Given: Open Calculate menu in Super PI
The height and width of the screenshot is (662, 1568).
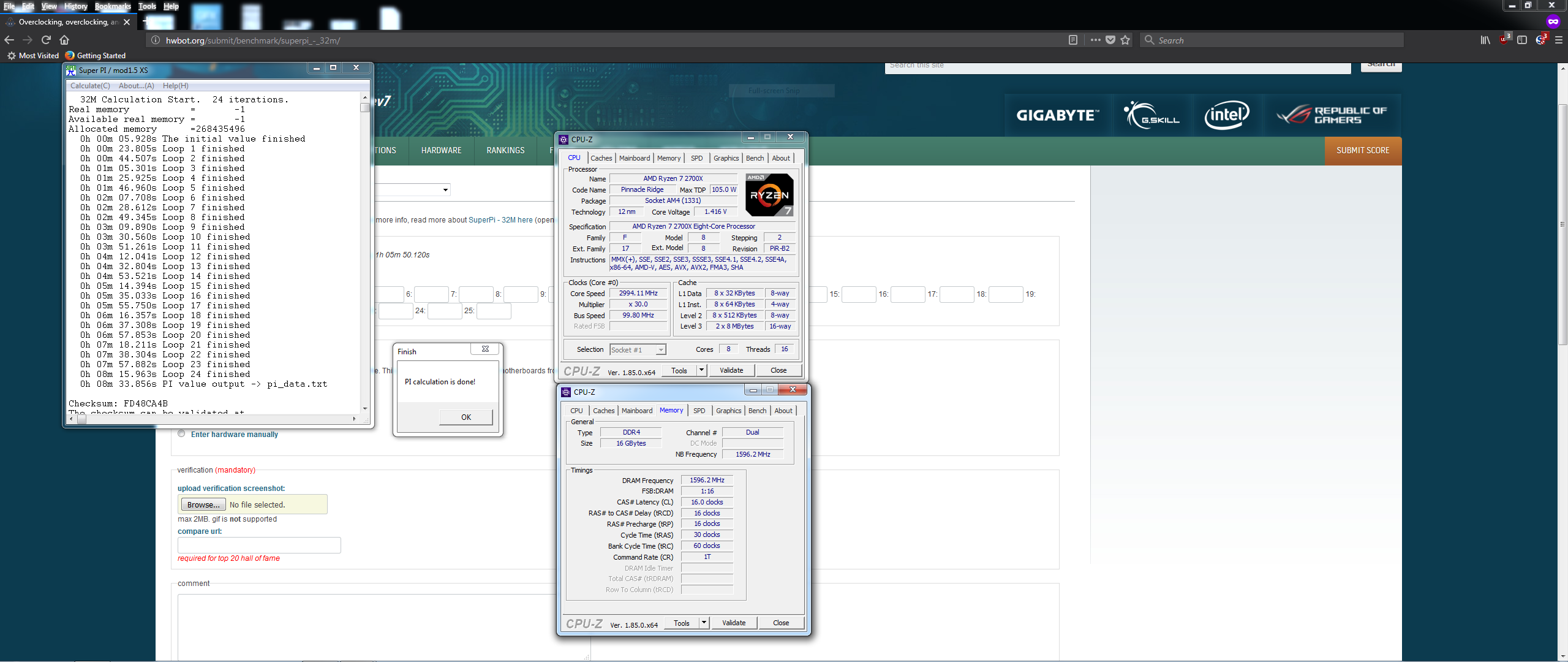Looking at the screenshot, I should pos(90,86).
